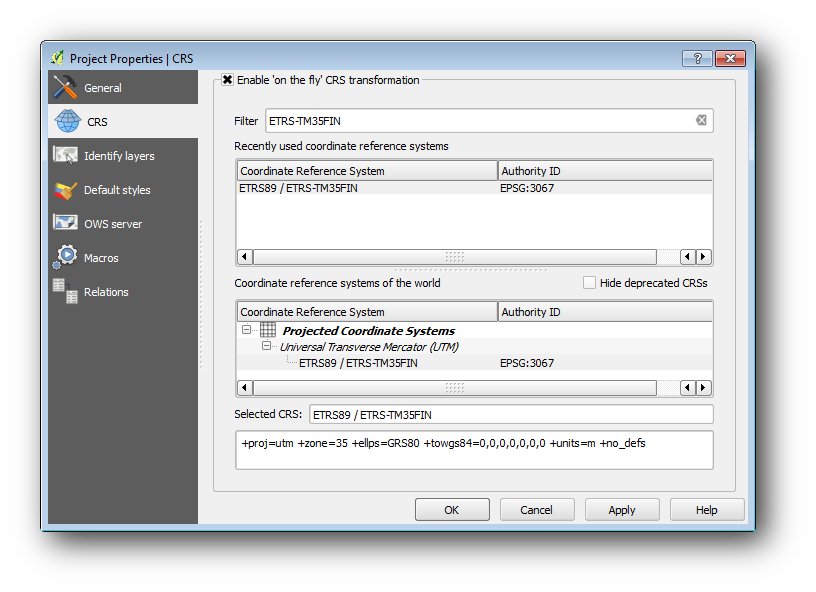Collapse Universal Transverse Mercator (UTM) node

pyautogui.click(x=267, y=346)
